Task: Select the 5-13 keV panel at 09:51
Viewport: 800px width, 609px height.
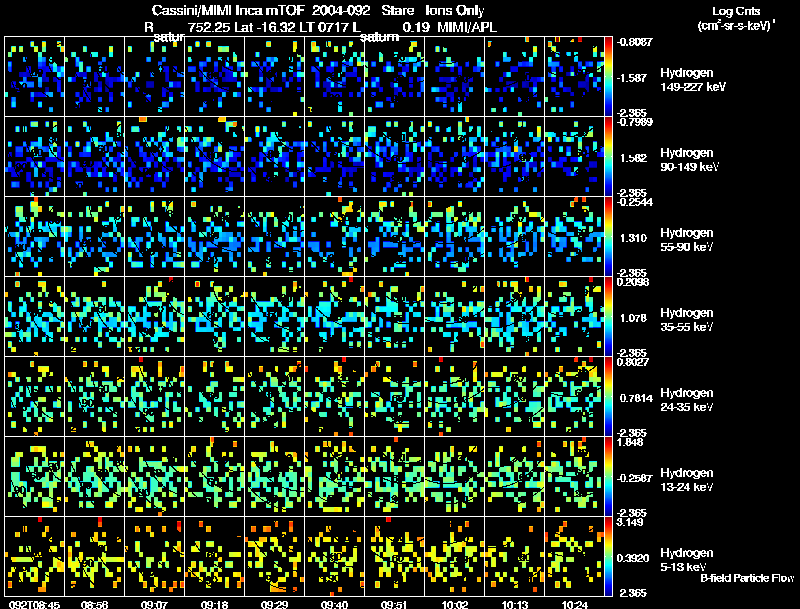Action: click(x=394, y=556)
